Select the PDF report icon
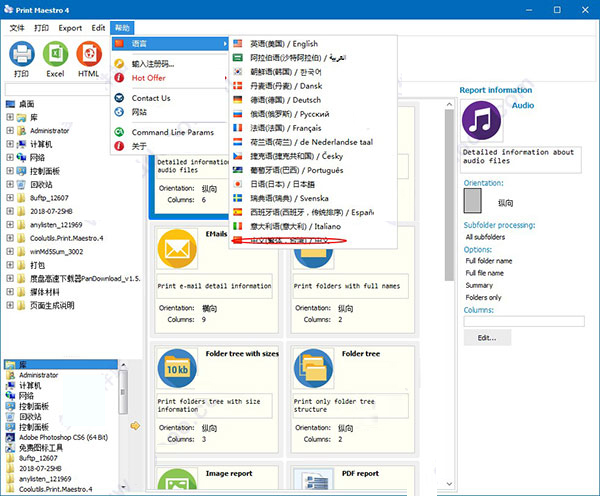 click(313, 479)
